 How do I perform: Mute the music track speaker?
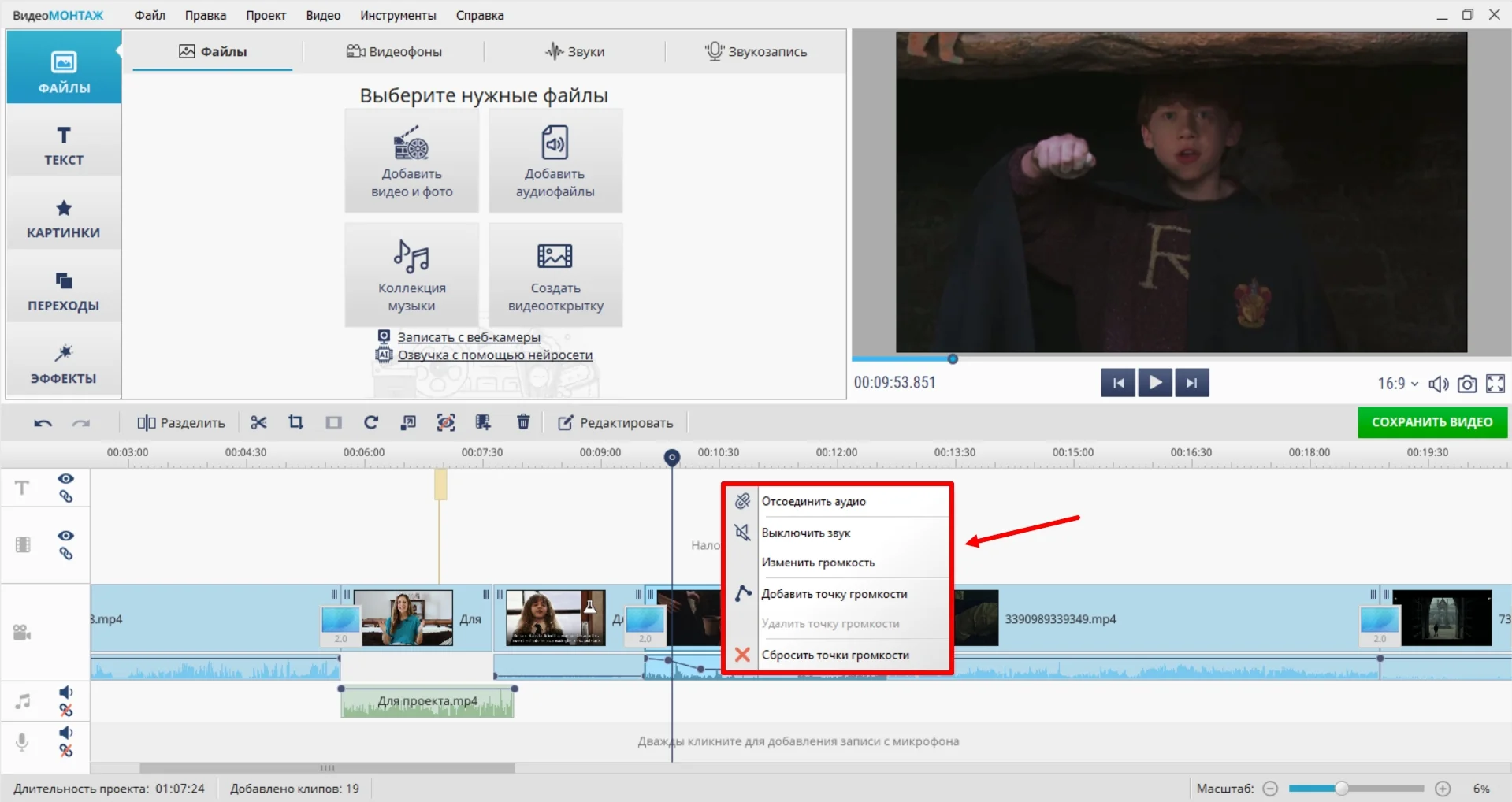coord(66,692)
